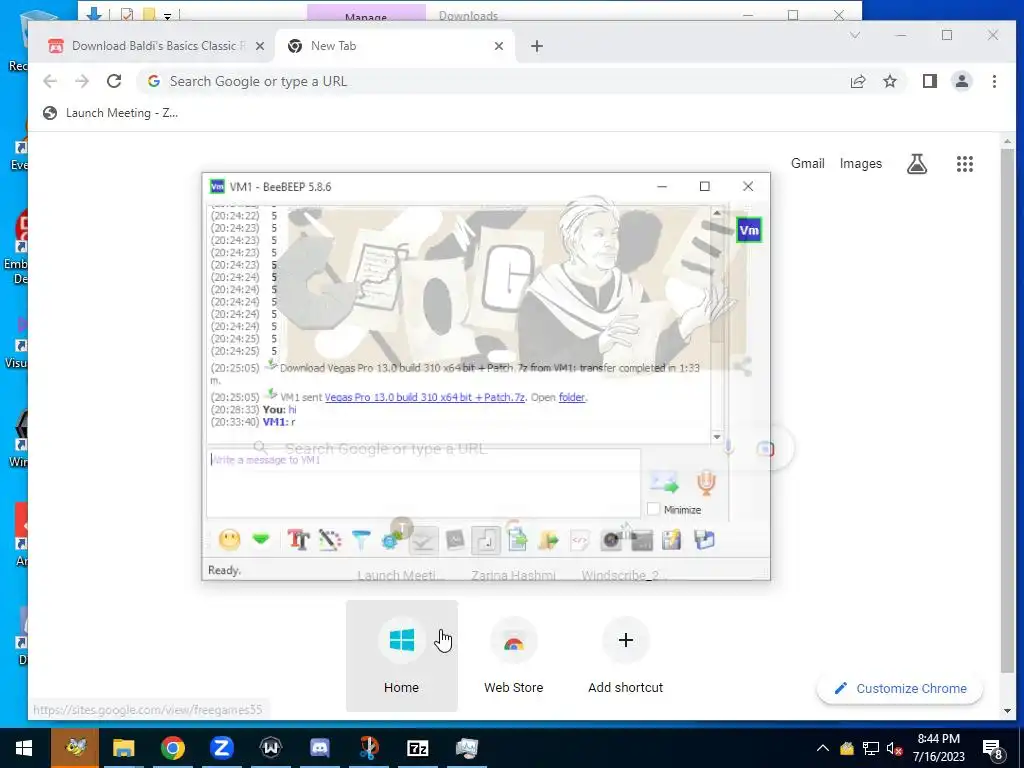
Task: Click the 'VM1: r' chat message
Action: click(x=279, y=422)
